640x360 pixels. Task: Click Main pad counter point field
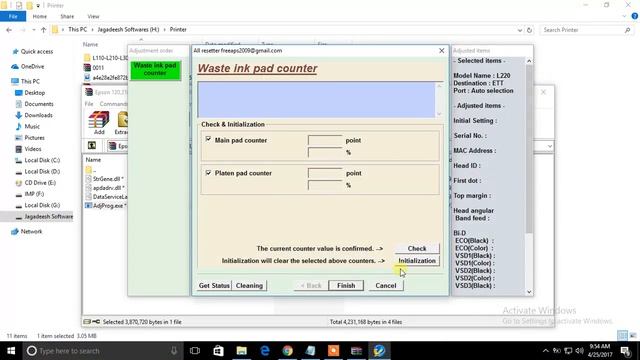click(325, 140)
